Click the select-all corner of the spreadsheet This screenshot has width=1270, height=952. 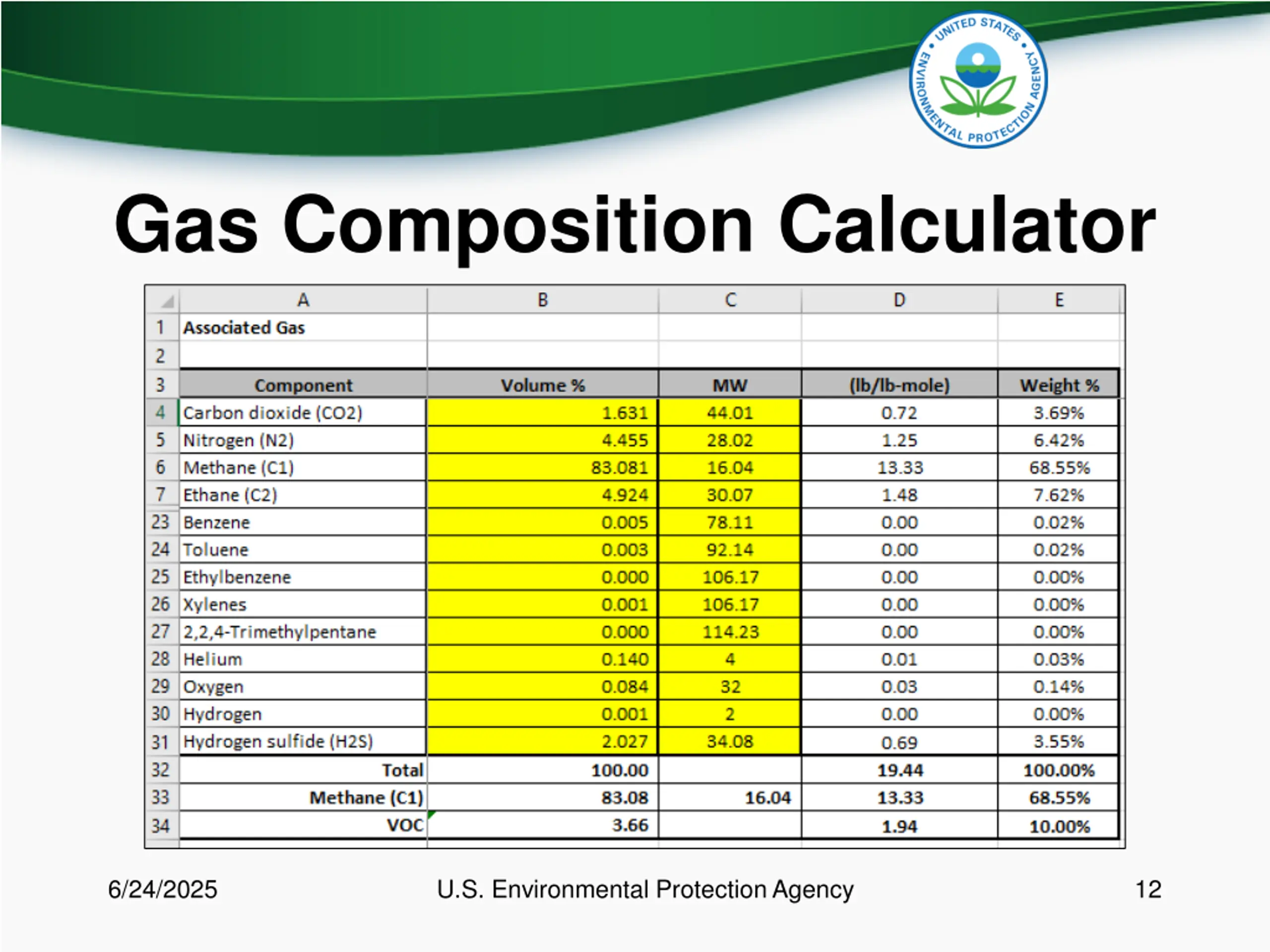(163, 300)
